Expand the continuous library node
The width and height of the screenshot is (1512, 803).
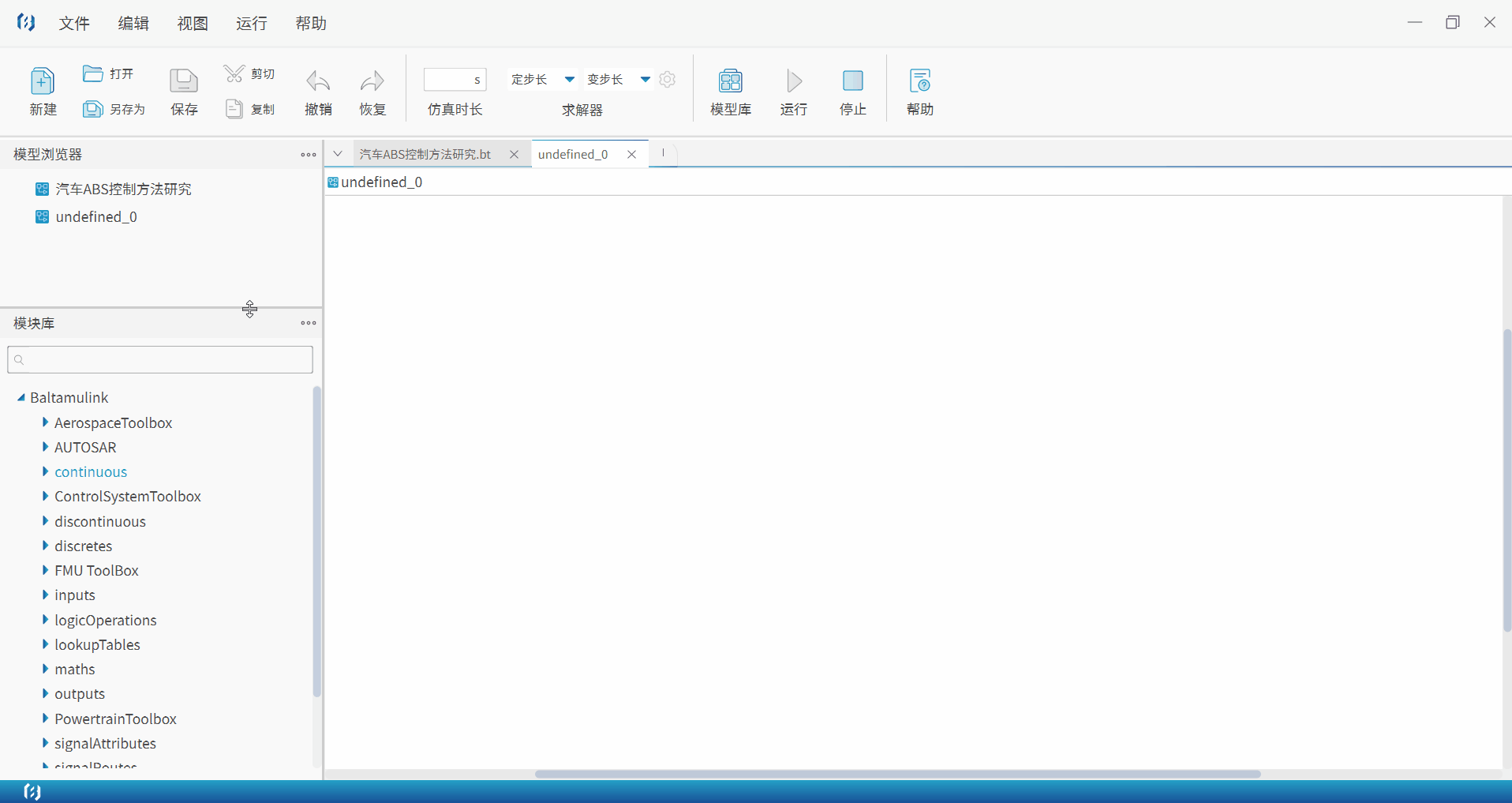pyautogui.click(x=45, y=471)
